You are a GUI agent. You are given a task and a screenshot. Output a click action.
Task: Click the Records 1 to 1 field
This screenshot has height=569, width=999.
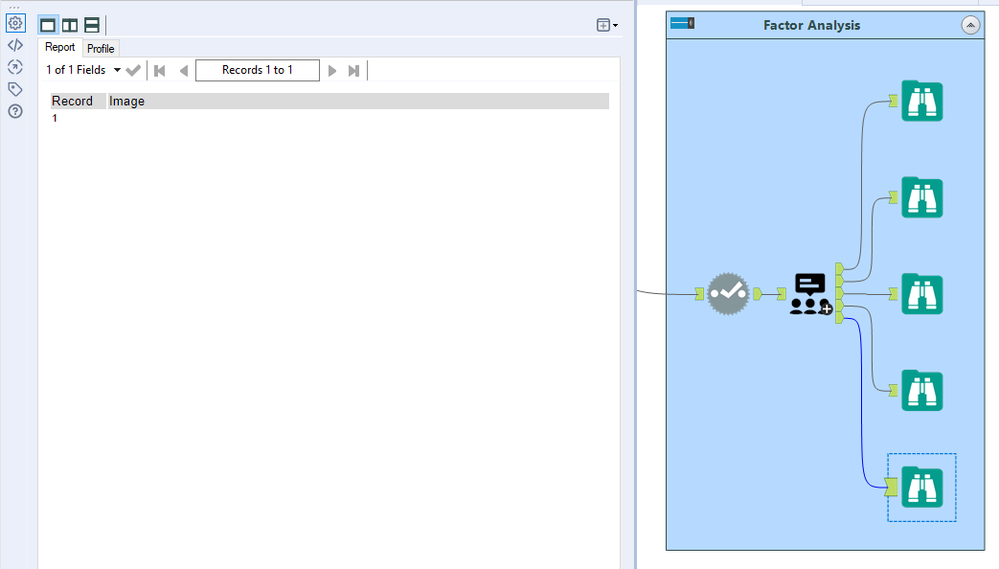click(x=257, y=70)
